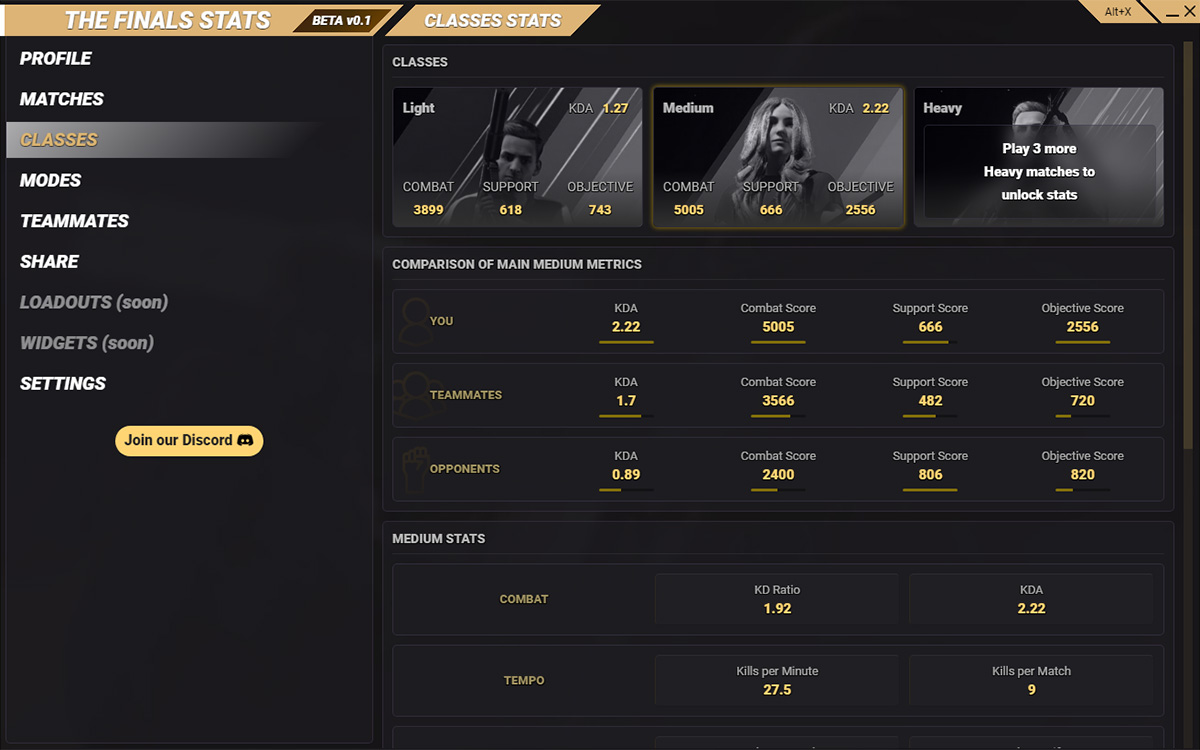Click opponents KDA value 0.89
The image size is (1200, 750).
coord(626,475)
